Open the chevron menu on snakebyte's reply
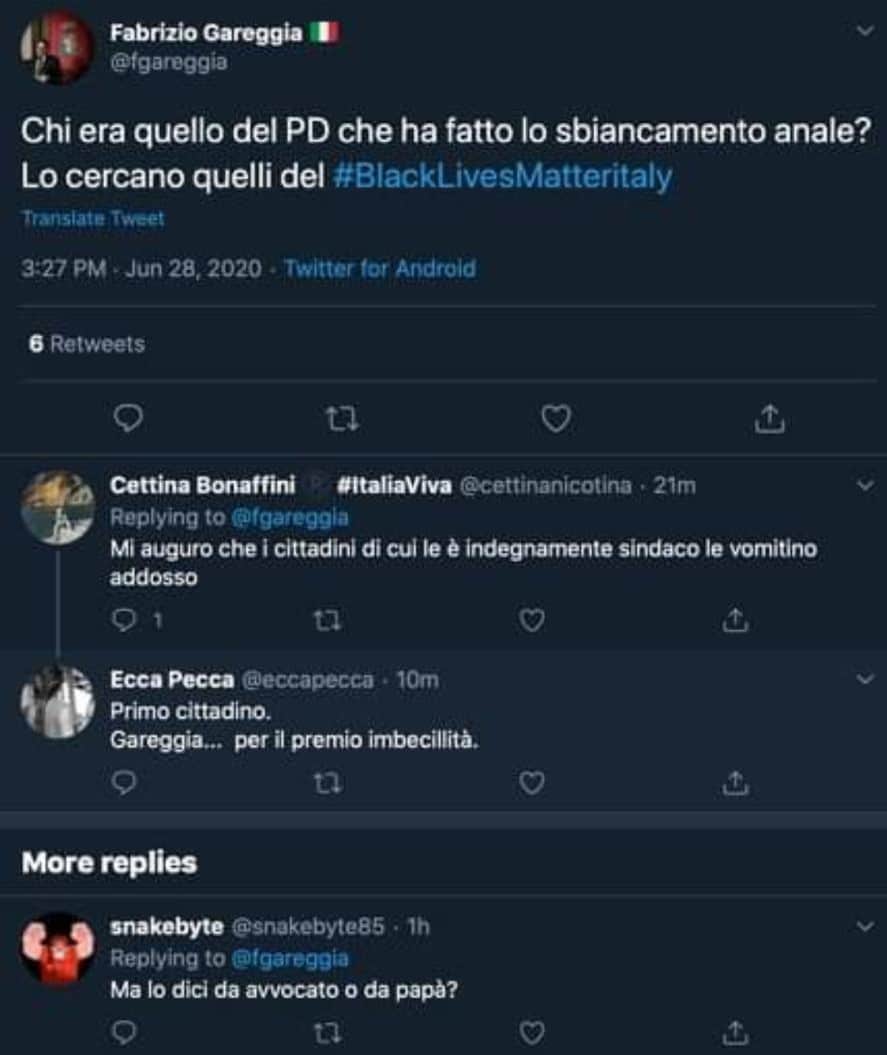 click(x=865, y=926)
